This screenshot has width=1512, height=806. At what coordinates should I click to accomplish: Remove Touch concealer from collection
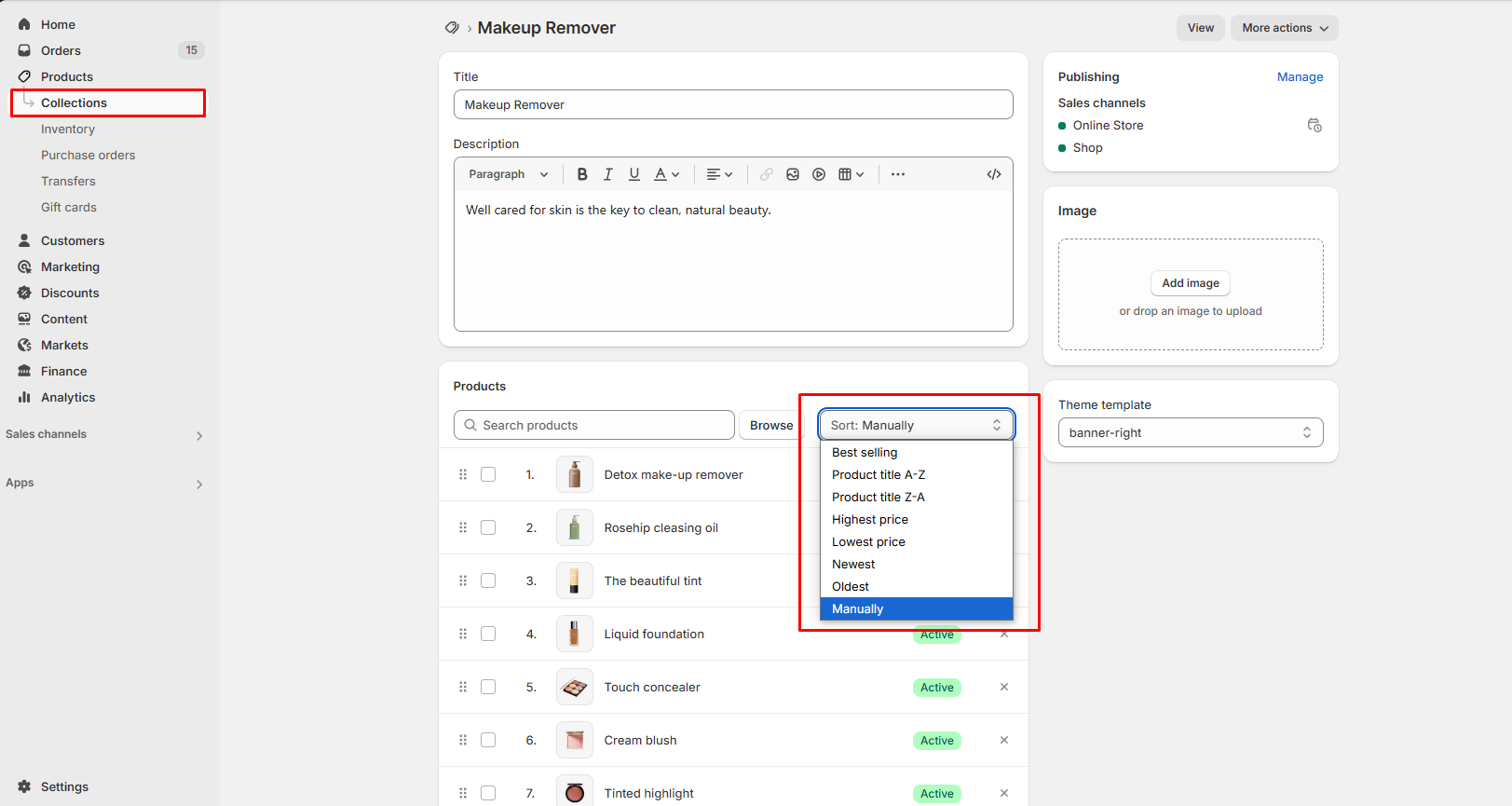pos(1004,687)
